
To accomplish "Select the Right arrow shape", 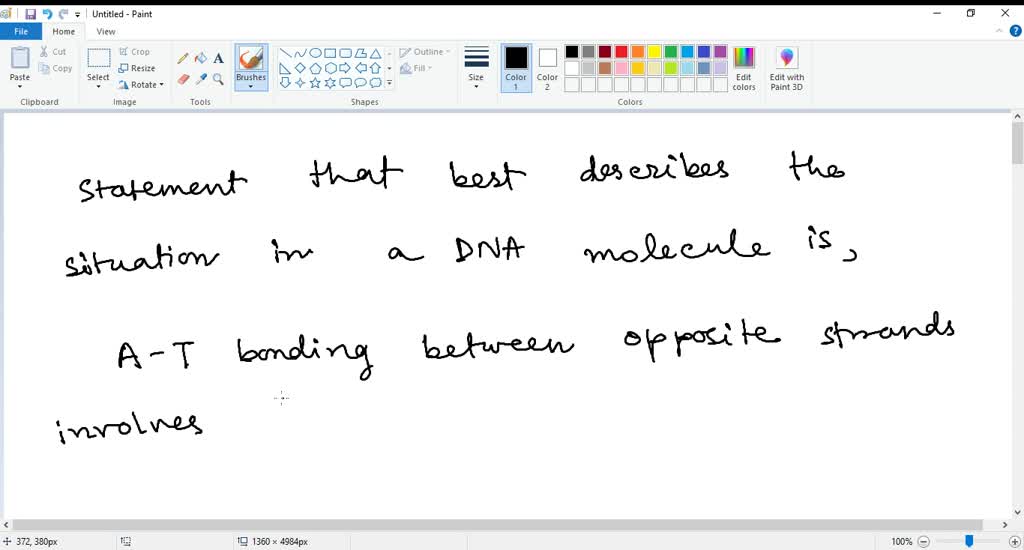I will [345, 68].
